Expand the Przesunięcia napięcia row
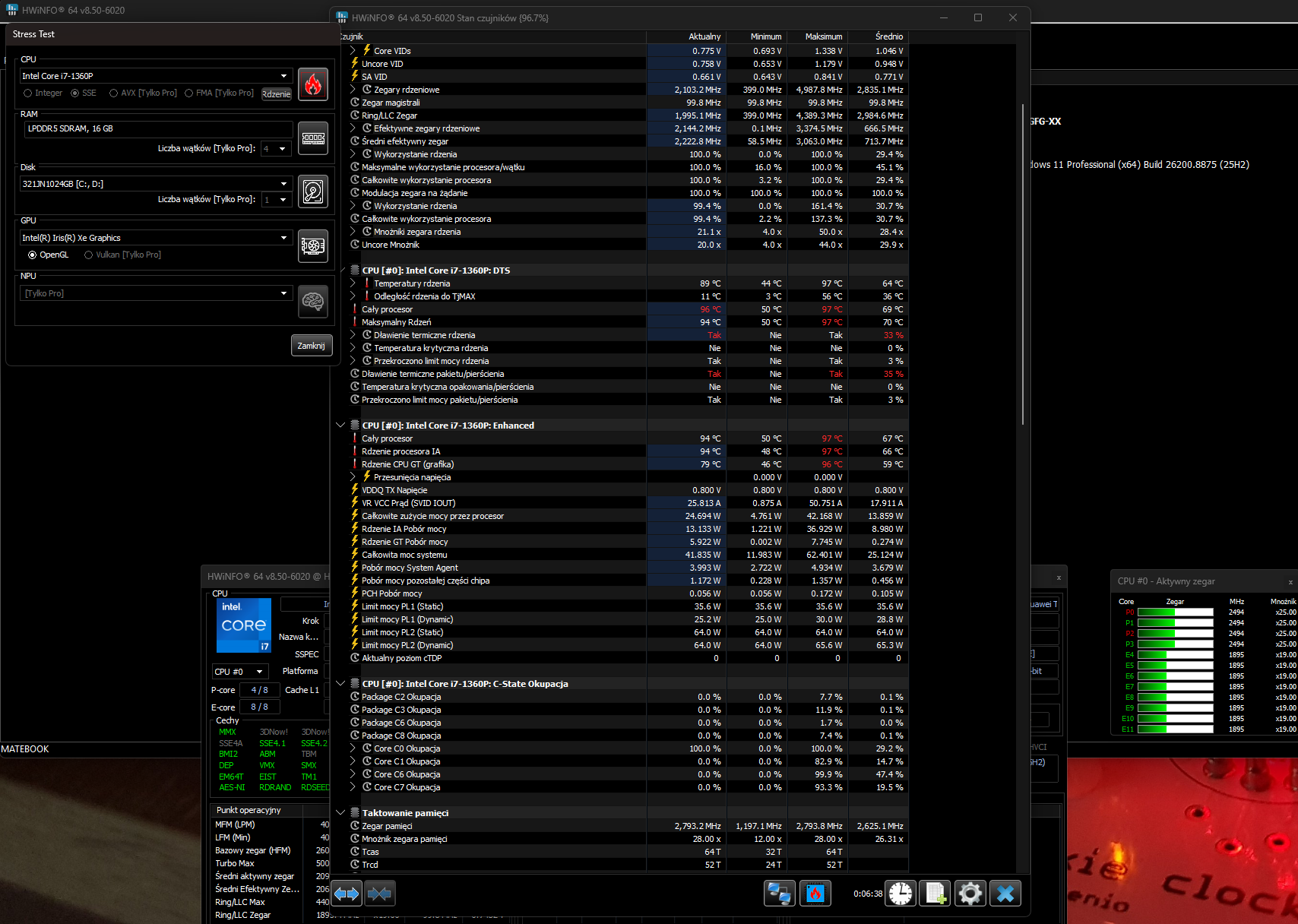1298x924 pixels. pos(353,477)
